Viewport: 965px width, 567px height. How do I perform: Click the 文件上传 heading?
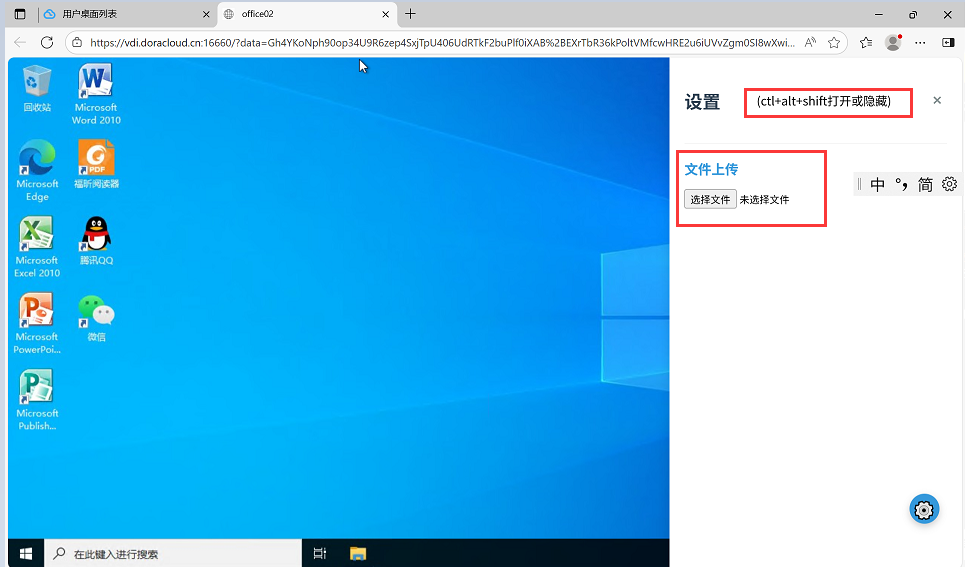click(711, 169)
